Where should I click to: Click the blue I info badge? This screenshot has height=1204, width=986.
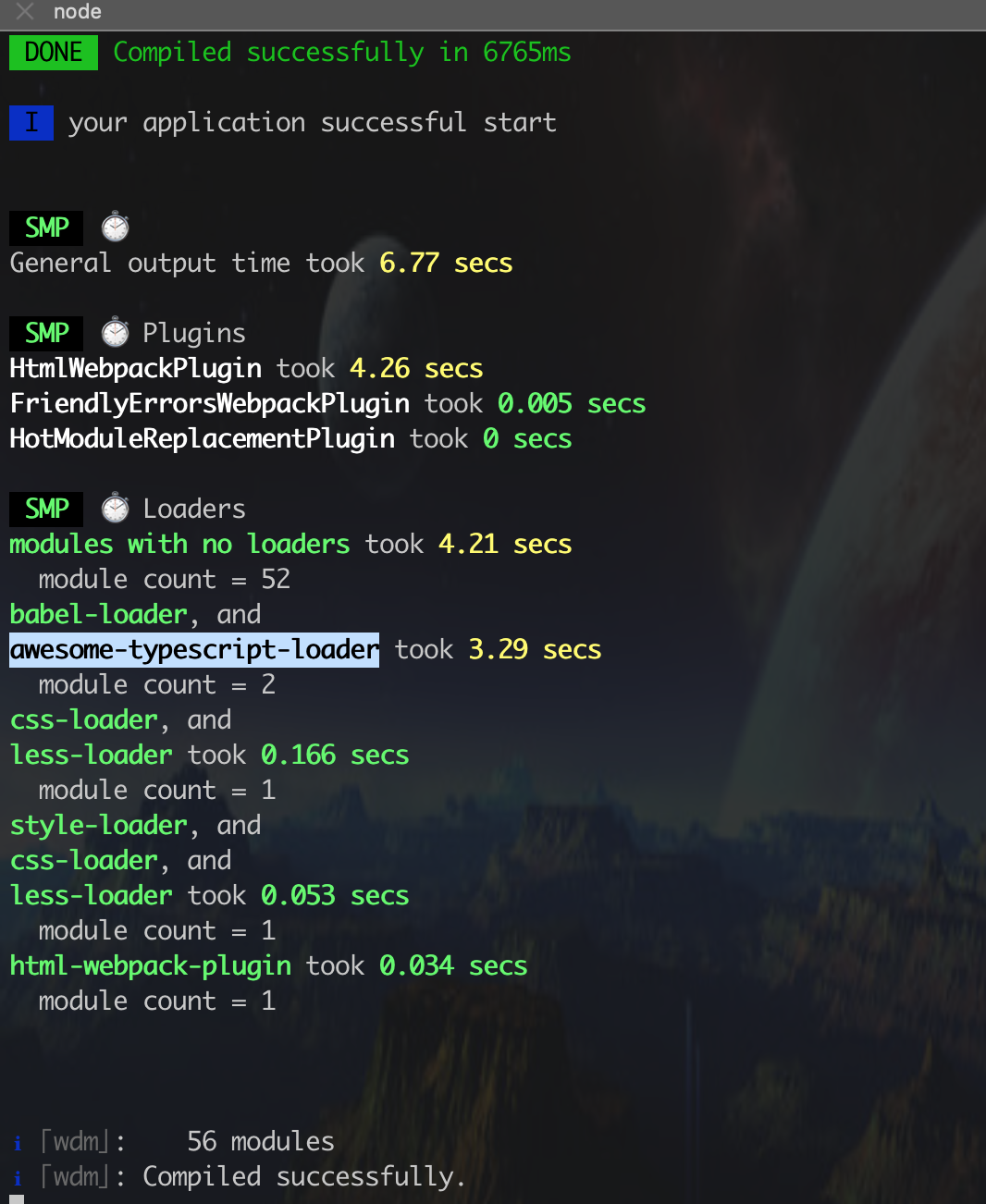(31, 122)
